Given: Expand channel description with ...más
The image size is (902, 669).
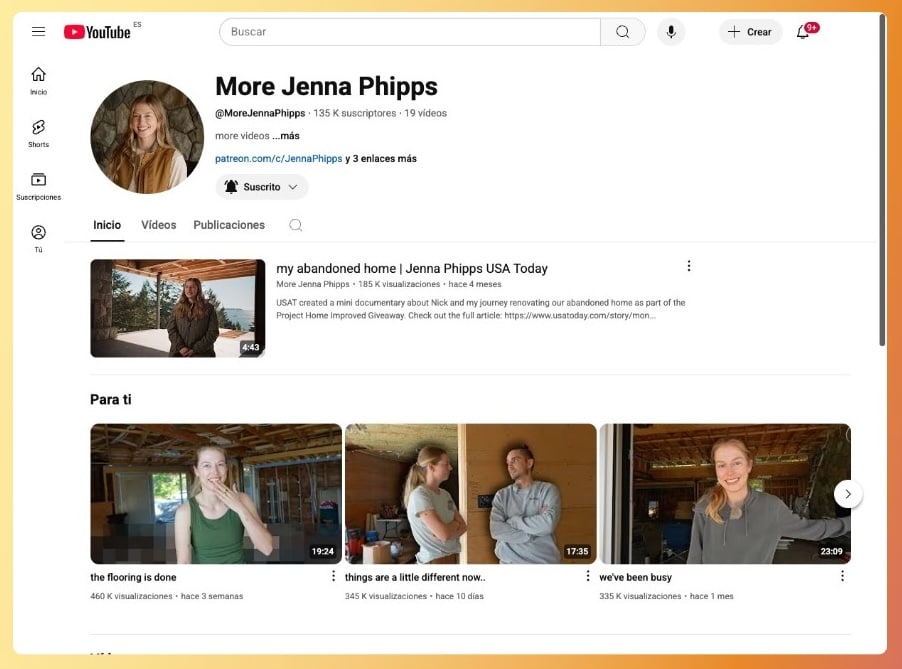Looking at the screenshot, I should 288,136.
